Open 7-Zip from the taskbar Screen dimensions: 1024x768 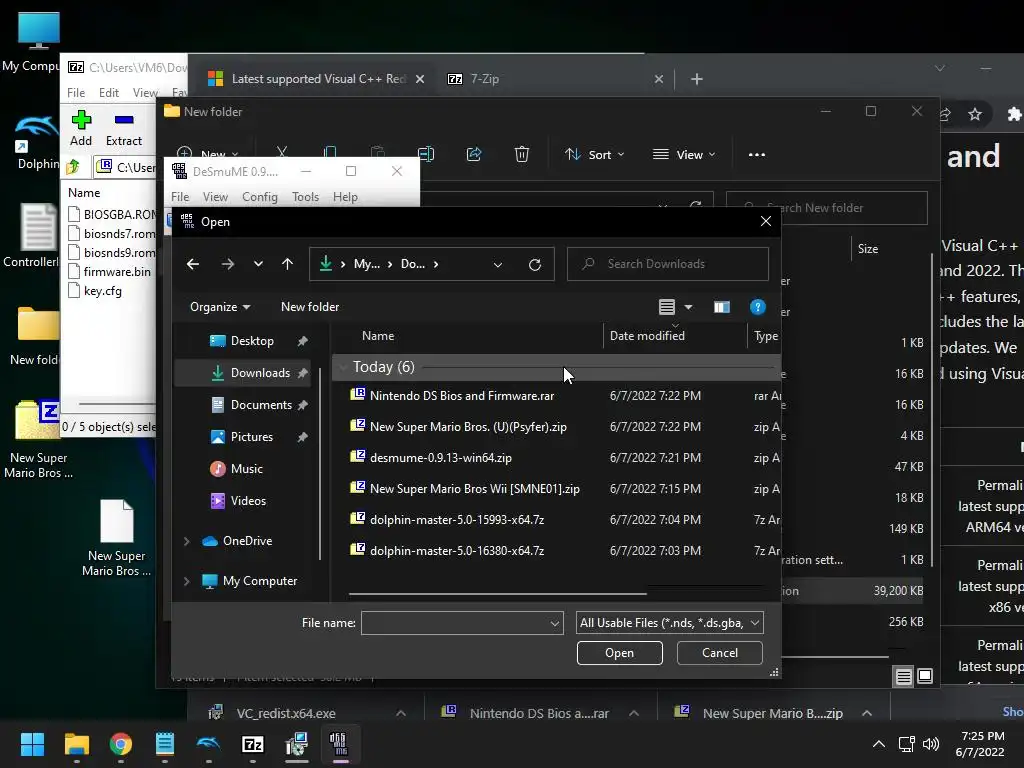253,744
